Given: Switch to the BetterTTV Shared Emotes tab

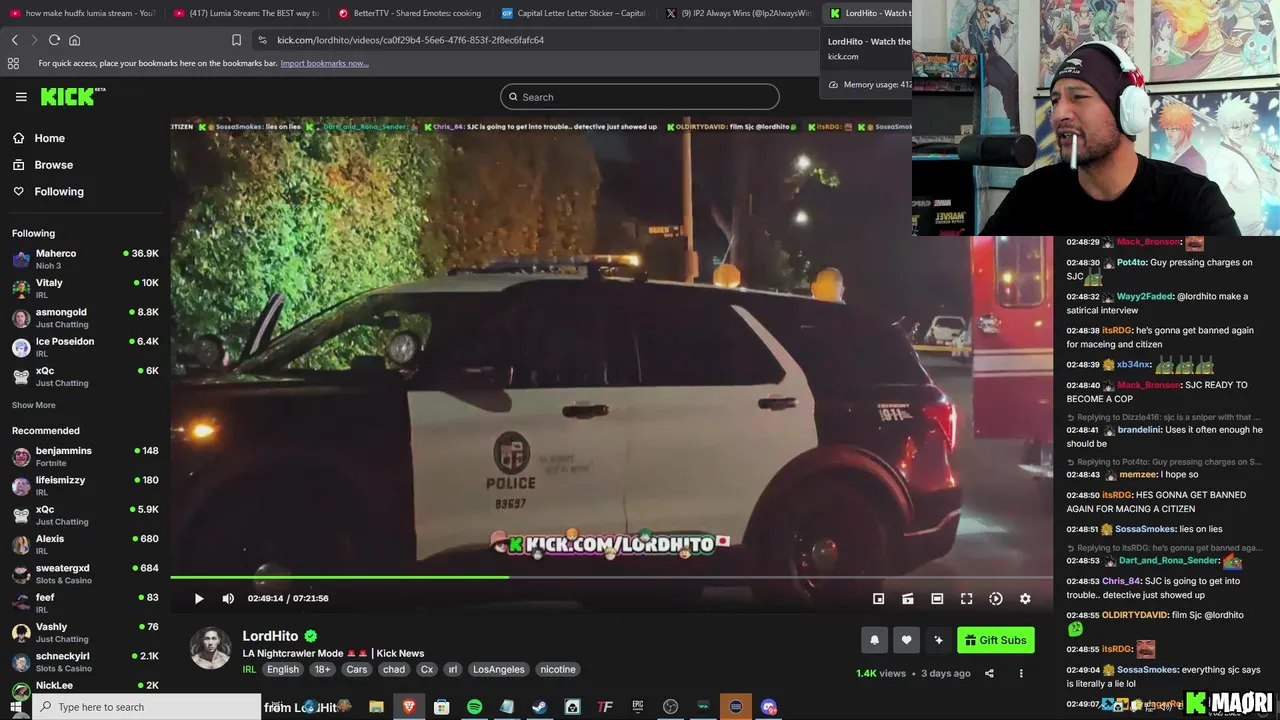Looking at the screenshot, I should coord(409,13).
